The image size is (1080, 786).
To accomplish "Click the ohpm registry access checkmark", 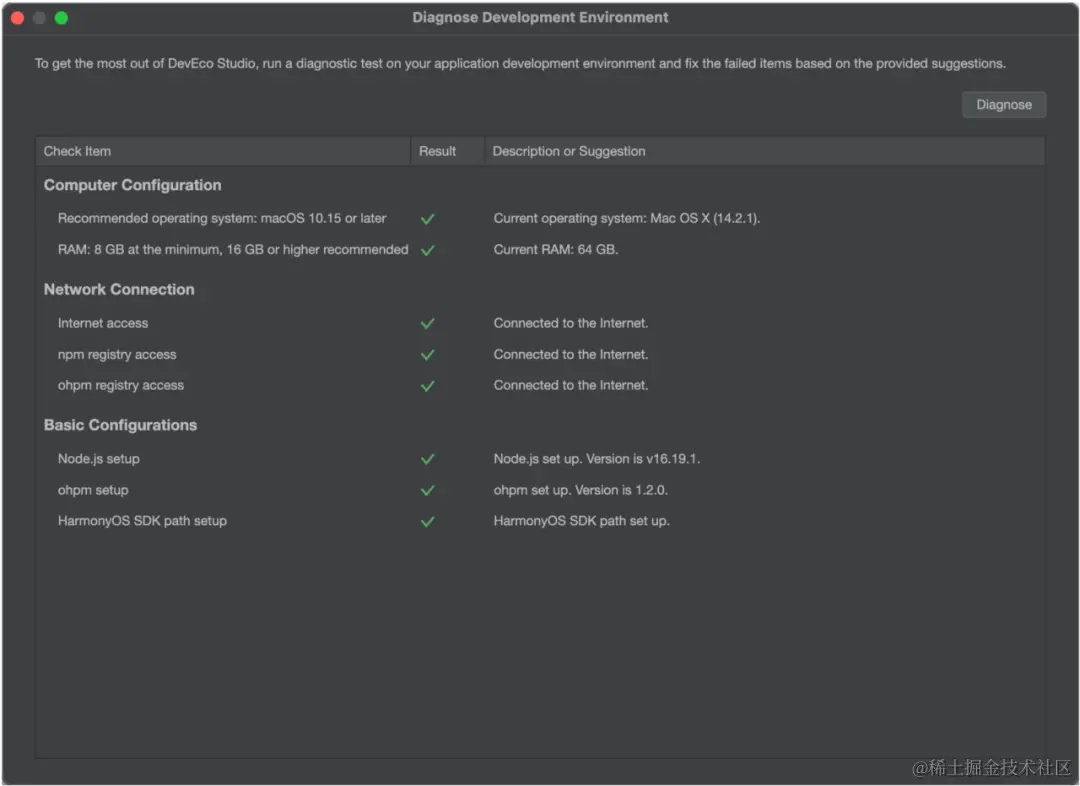I will pos(428,386).
